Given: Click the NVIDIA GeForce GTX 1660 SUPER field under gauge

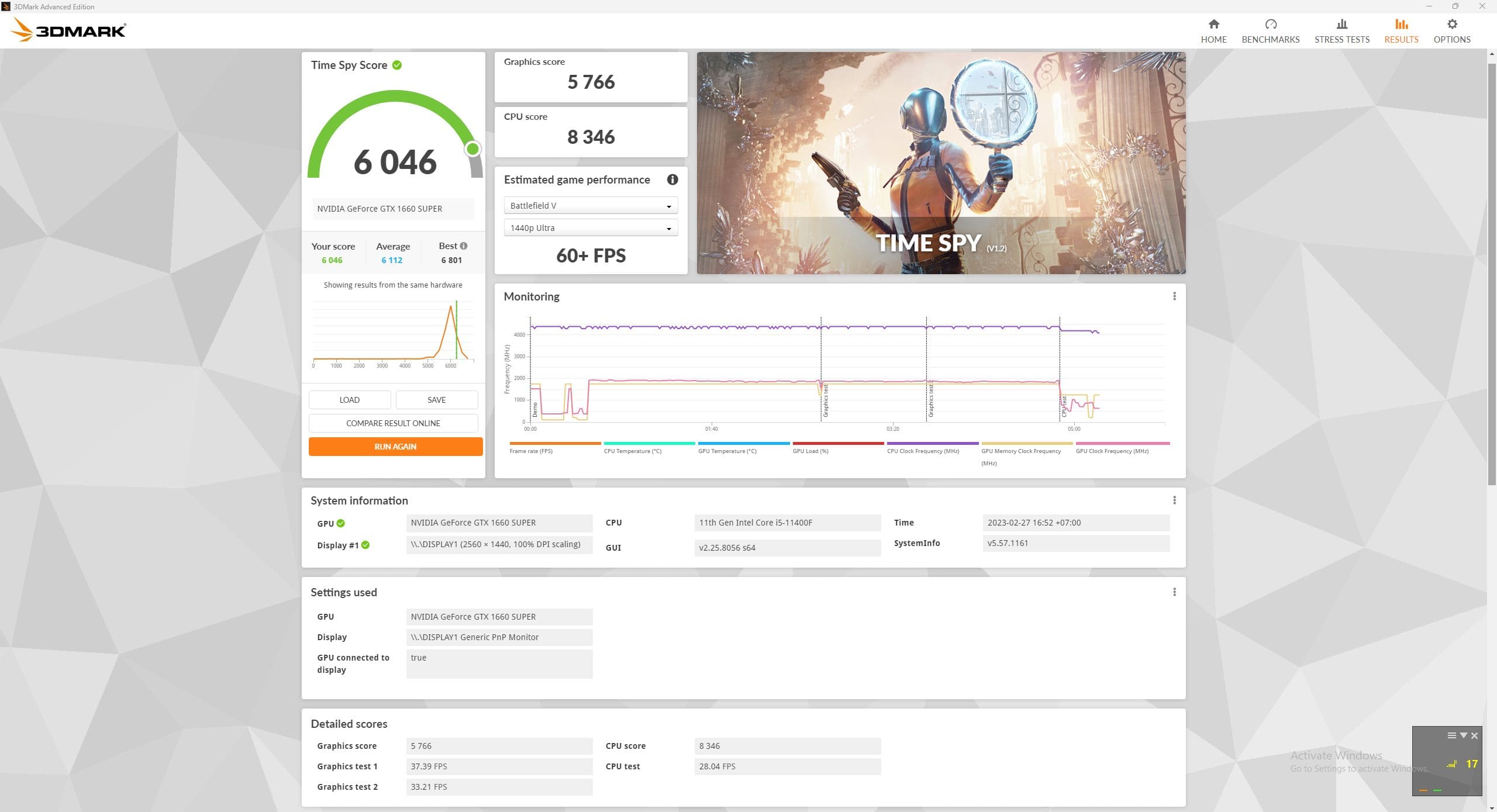Looking at the screenshot, I should (x=393, y=209).
